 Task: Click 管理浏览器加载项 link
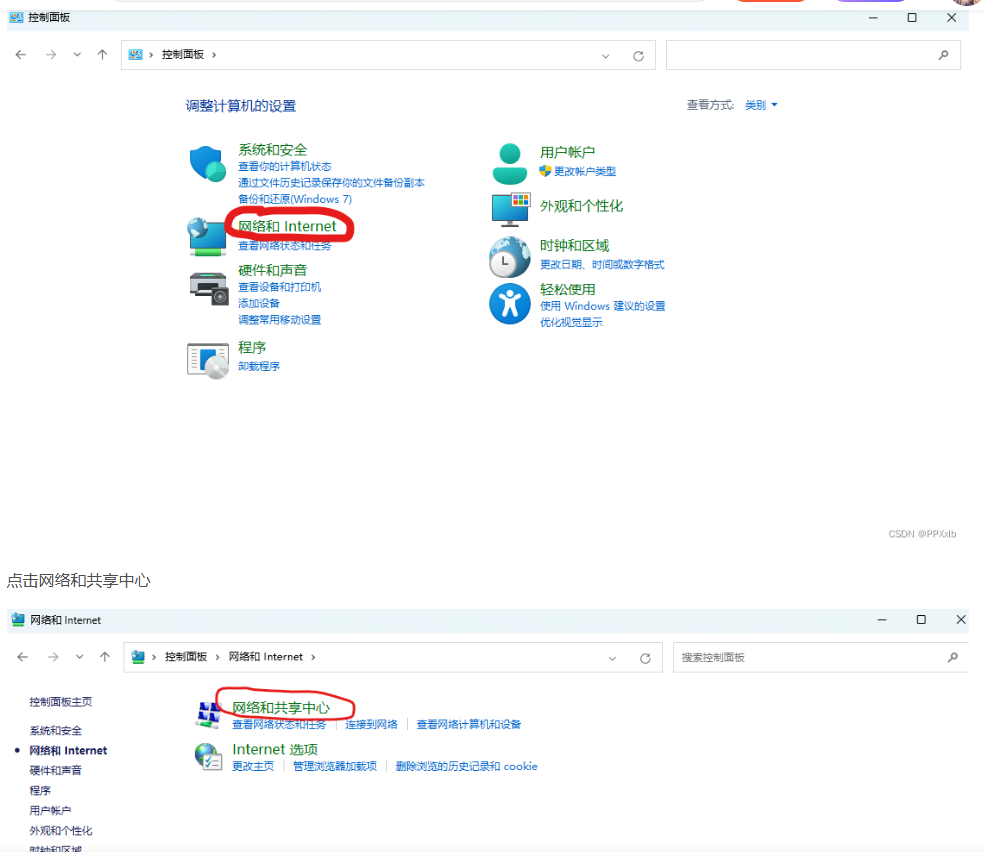click(335, 766)
